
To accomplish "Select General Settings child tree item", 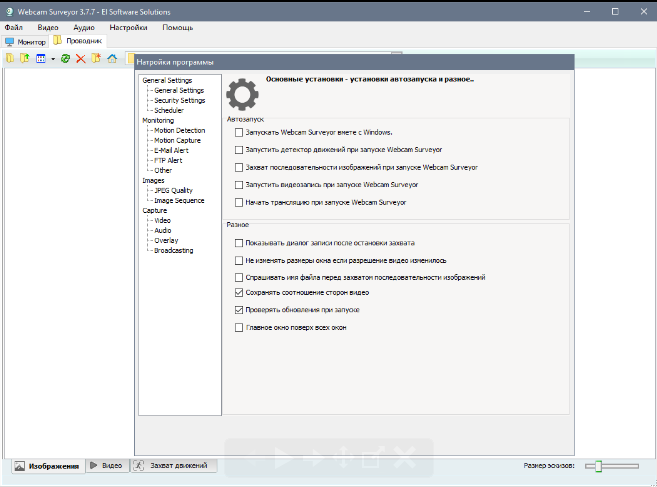I will tap(179, 91).
